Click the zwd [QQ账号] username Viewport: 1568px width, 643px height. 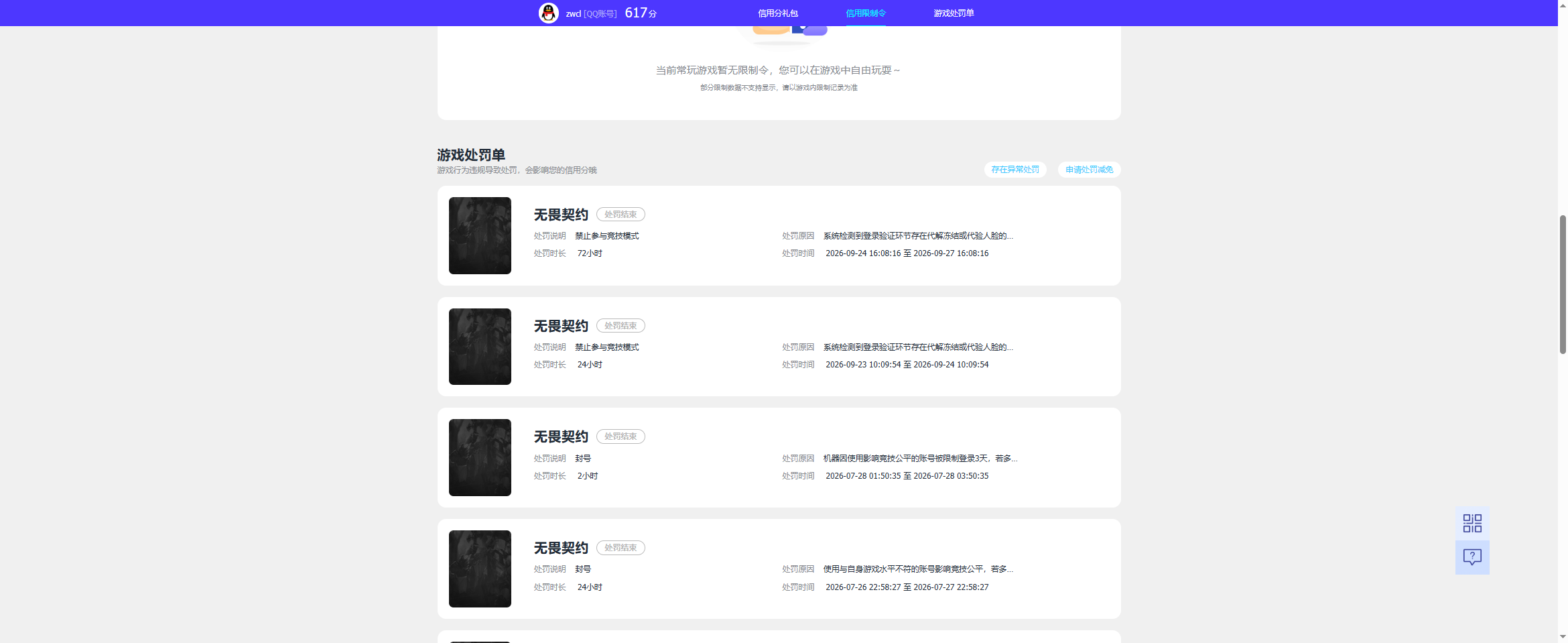(591, 13)
